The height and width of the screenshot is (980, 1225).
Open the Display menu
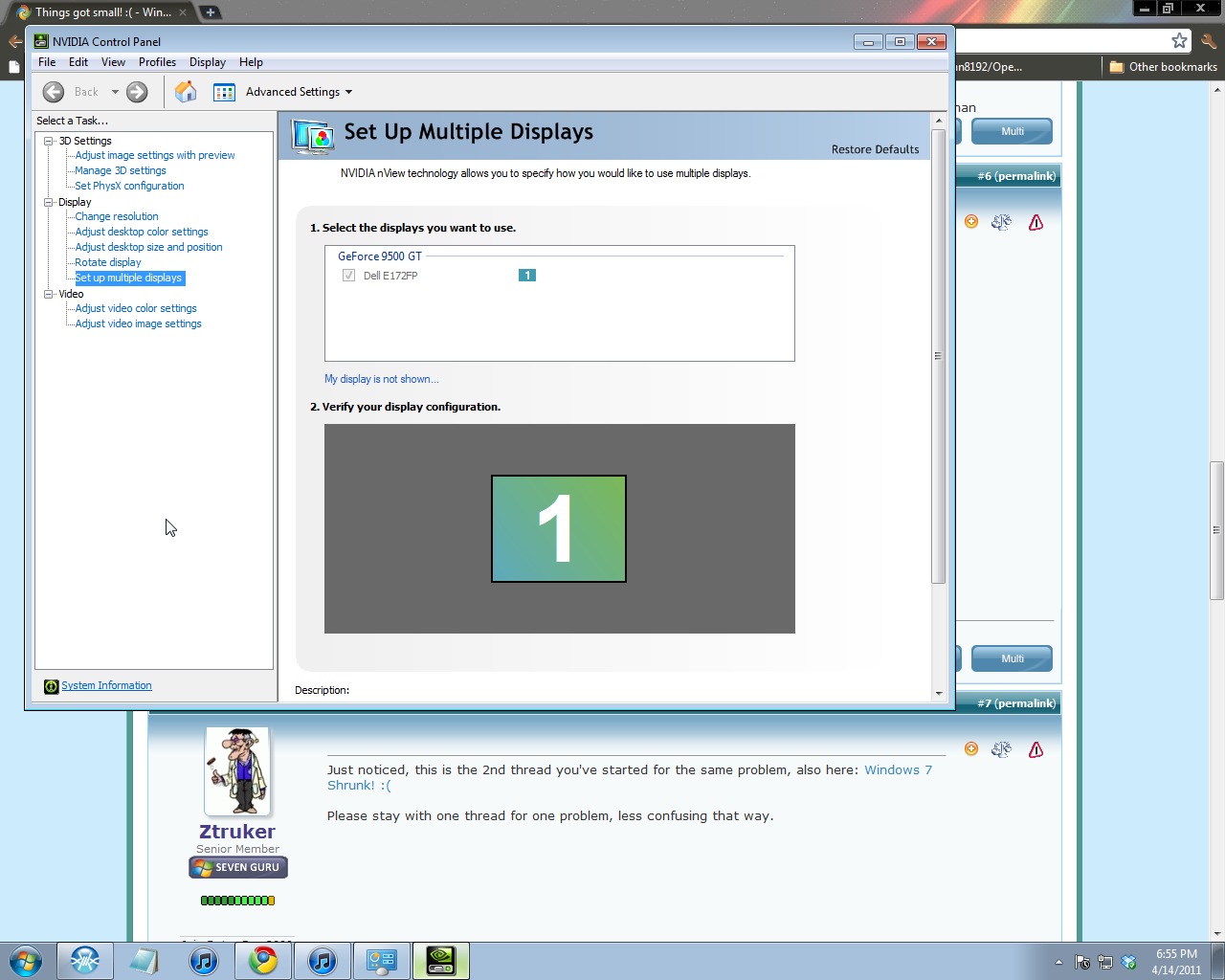(208, 62)
